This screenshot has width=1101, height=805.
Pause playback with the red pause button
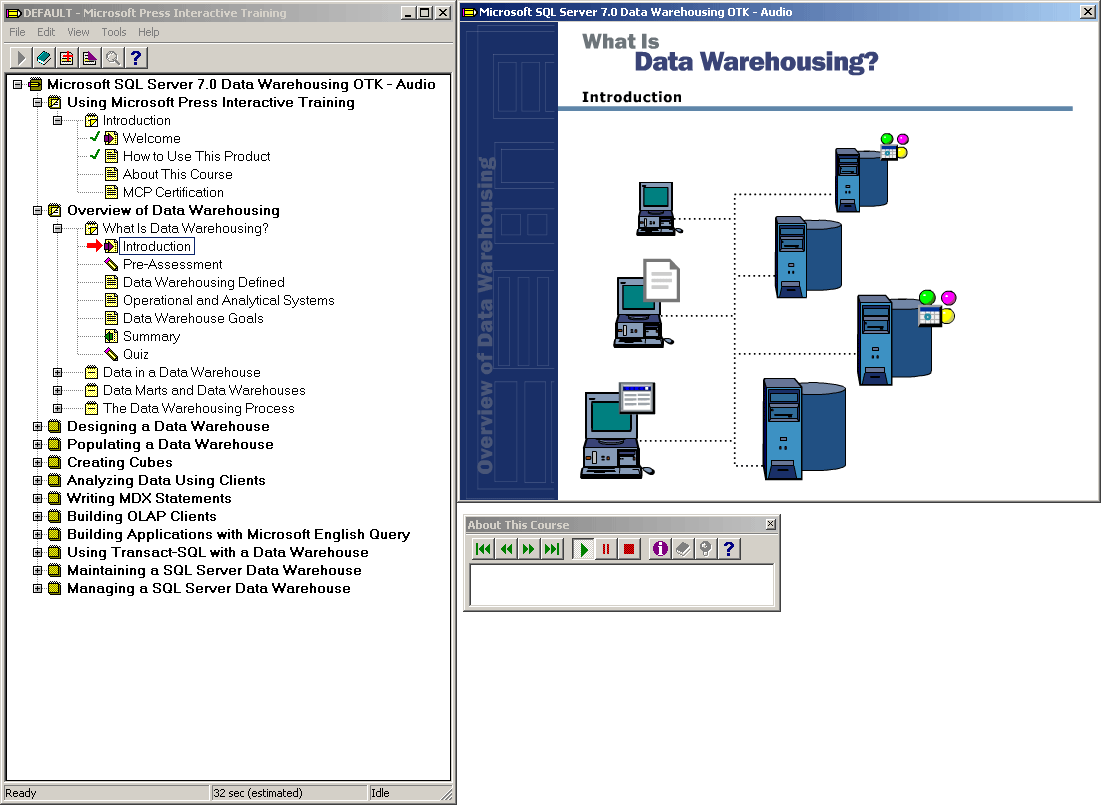tap(606, 549)
